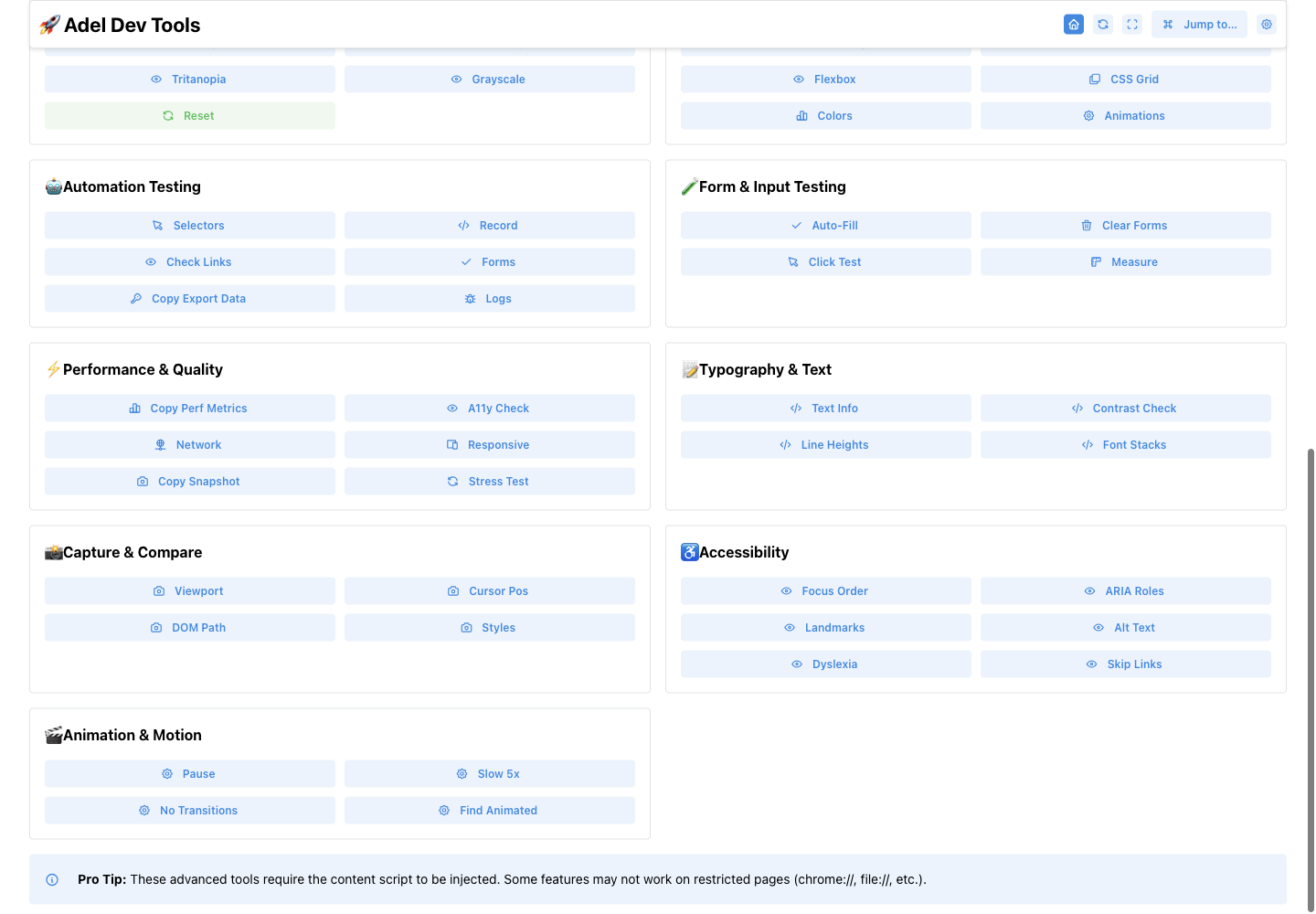Click the Clear Forms trash button
This screenshot has height=914, width=1316.
tap(1126, 226)
